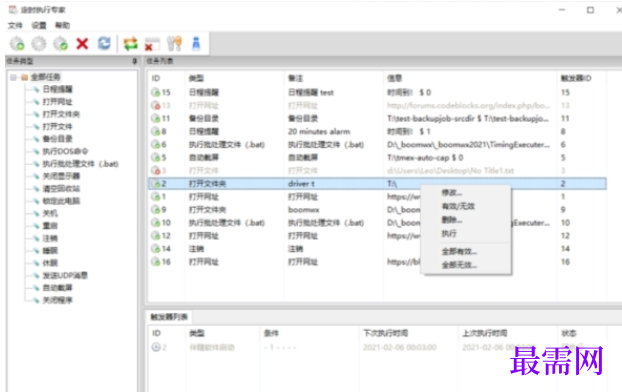The width and height of the screenshot is (622, 392).
Task: Click the 'boomwx' remark cell in row 9
Action: [x=303, y=209]
